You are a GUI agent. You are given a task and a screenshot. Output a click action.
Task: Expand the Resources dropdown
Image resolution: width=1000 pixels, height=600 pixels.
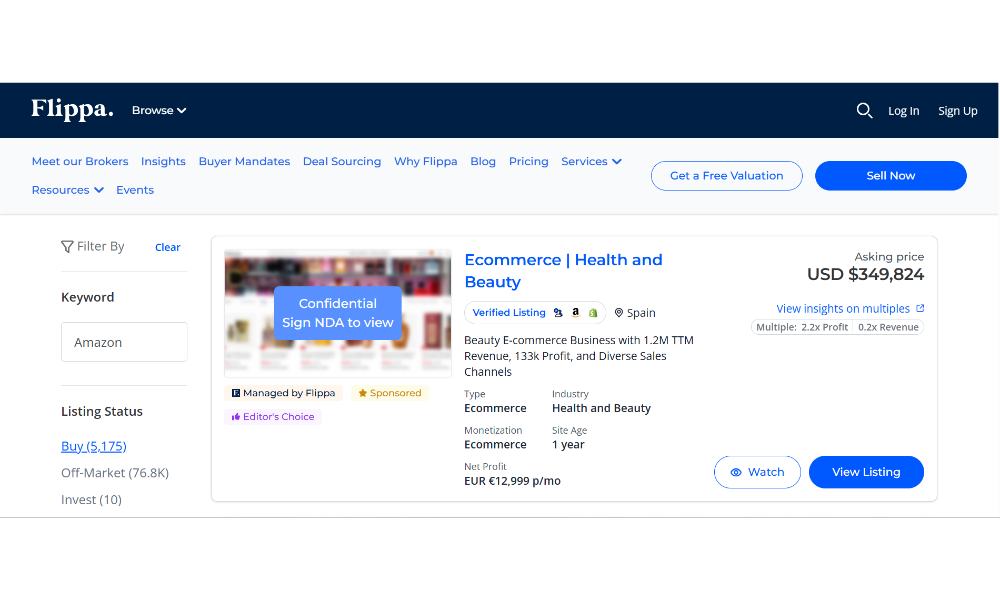67,190
